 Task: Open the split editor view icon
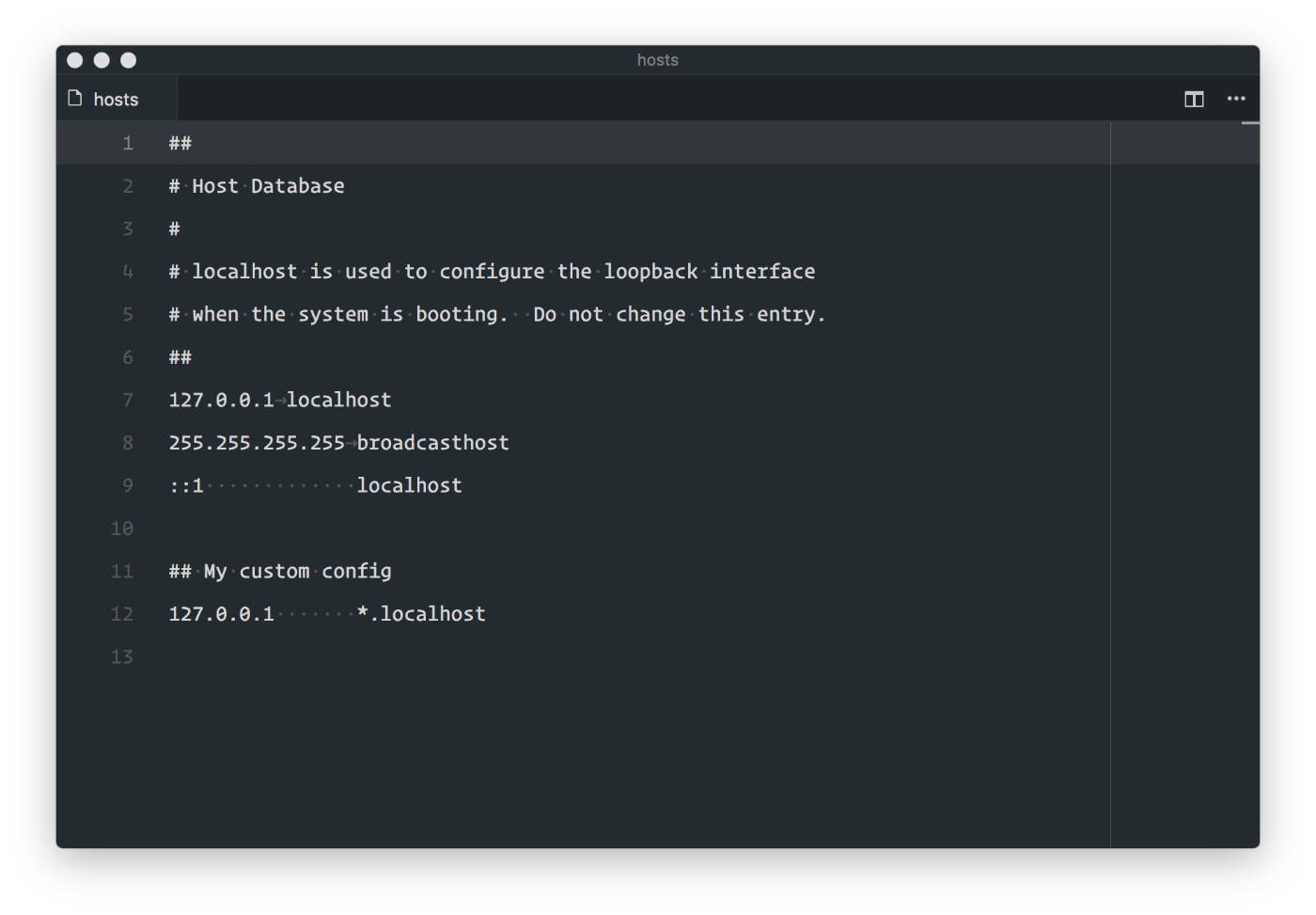tap(1192, 98)
